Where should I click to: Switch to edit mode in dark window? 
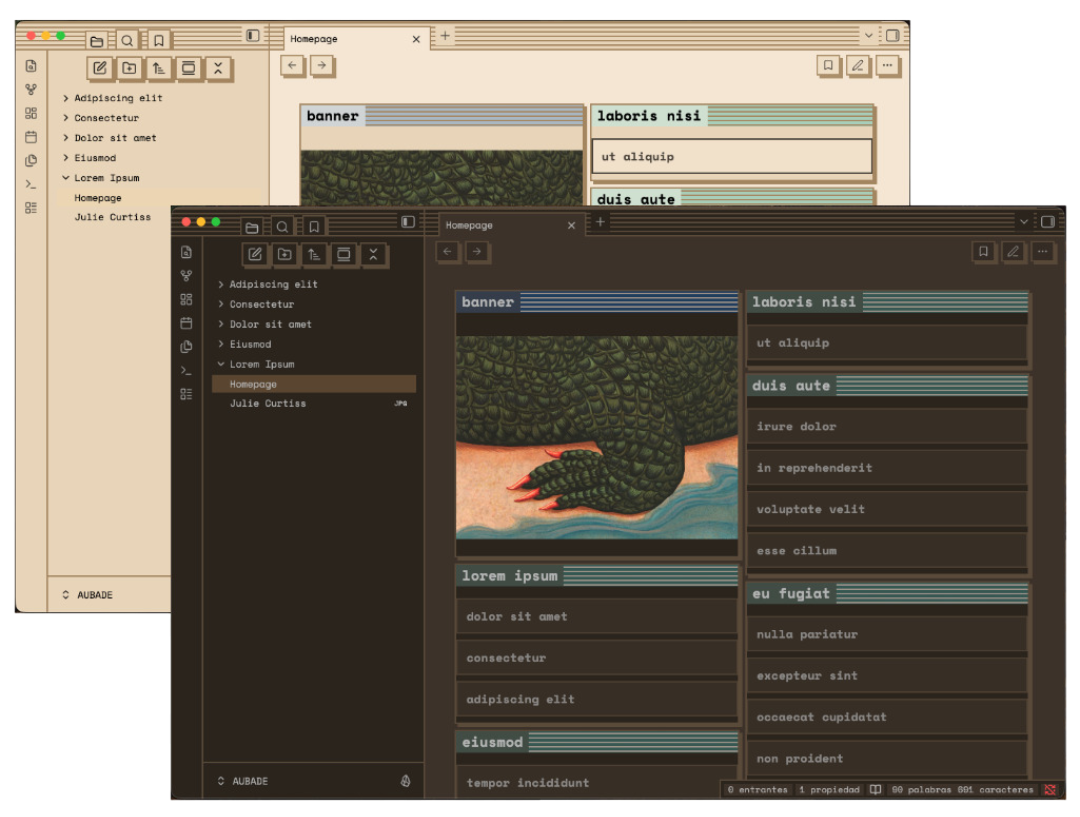pyautogui.click(x=1013, y=251)
